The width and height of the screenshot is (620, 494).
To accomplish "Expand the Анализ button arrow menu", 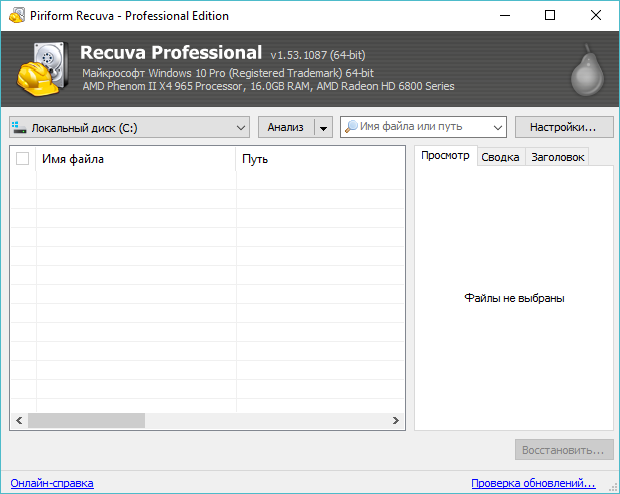I will pyautogui.click(x=322, y=128).
